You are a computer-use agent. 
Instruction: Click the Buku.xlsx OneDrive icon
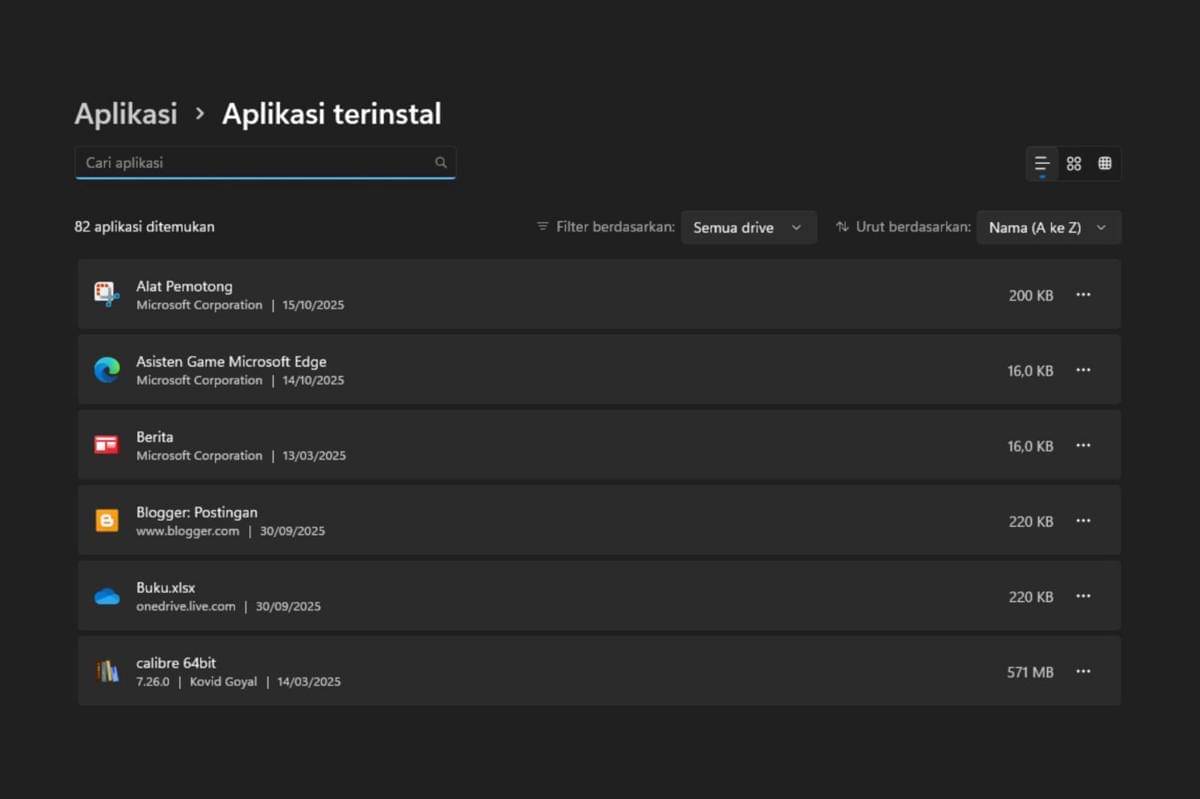[x=106, y=596]
